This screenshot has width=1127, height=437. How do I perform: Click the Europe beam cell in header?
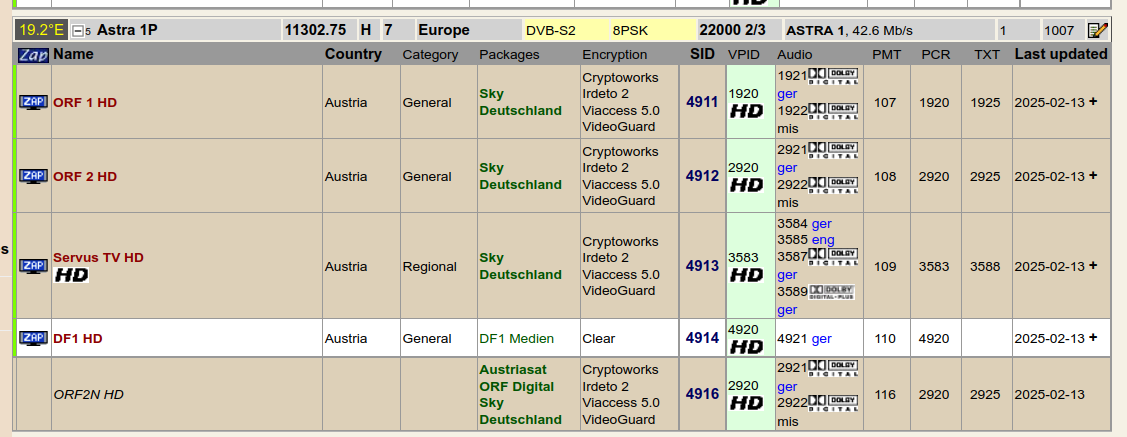pos(444,30)
